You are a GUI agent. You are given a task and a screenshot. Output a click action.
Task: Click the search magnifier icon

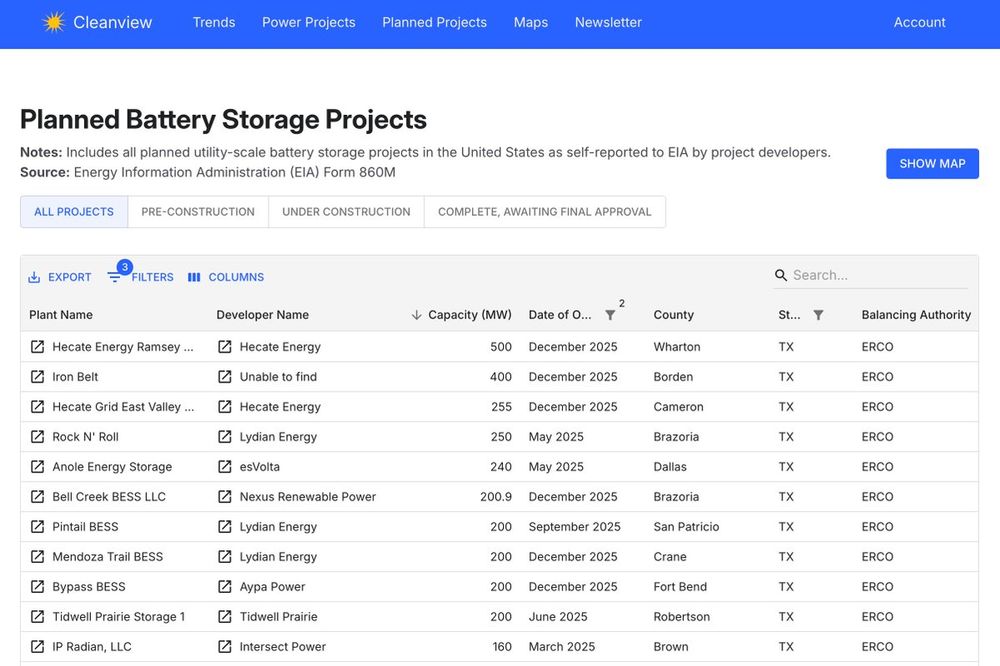coord(781,275)
